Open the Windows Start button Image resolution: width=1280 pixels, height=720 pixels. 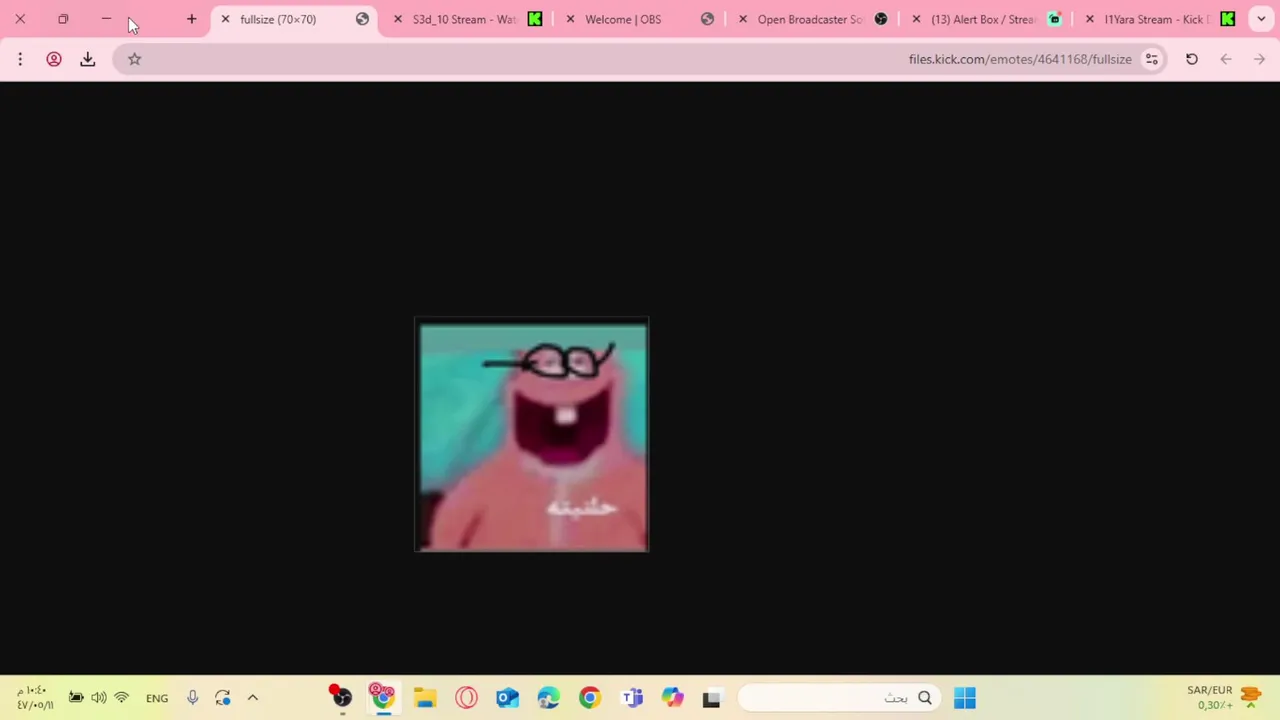(x=965, y=698)
